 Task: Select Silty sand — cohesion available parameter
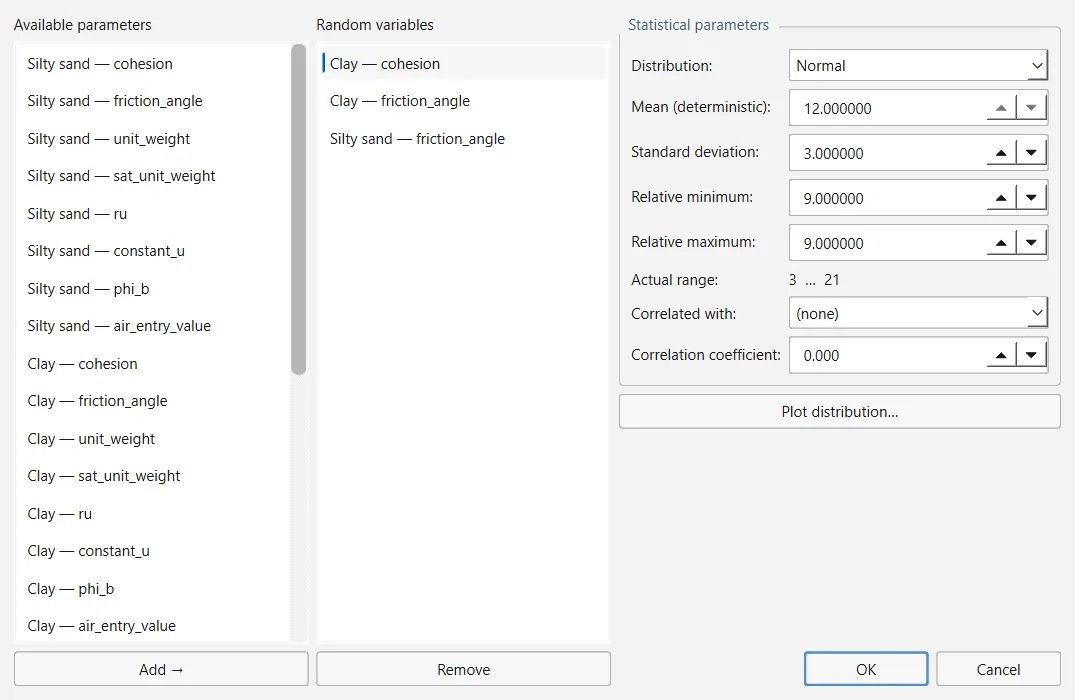pos(154,64)
